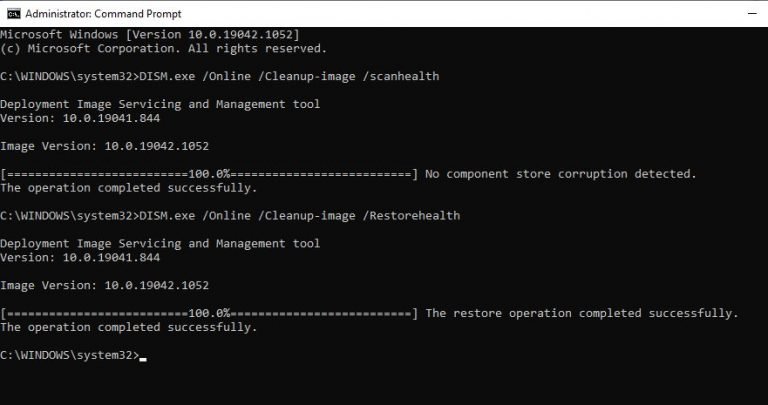Click first 'The operation completed successfully' line
Viewport: 768px width, 405px height.
129,188
